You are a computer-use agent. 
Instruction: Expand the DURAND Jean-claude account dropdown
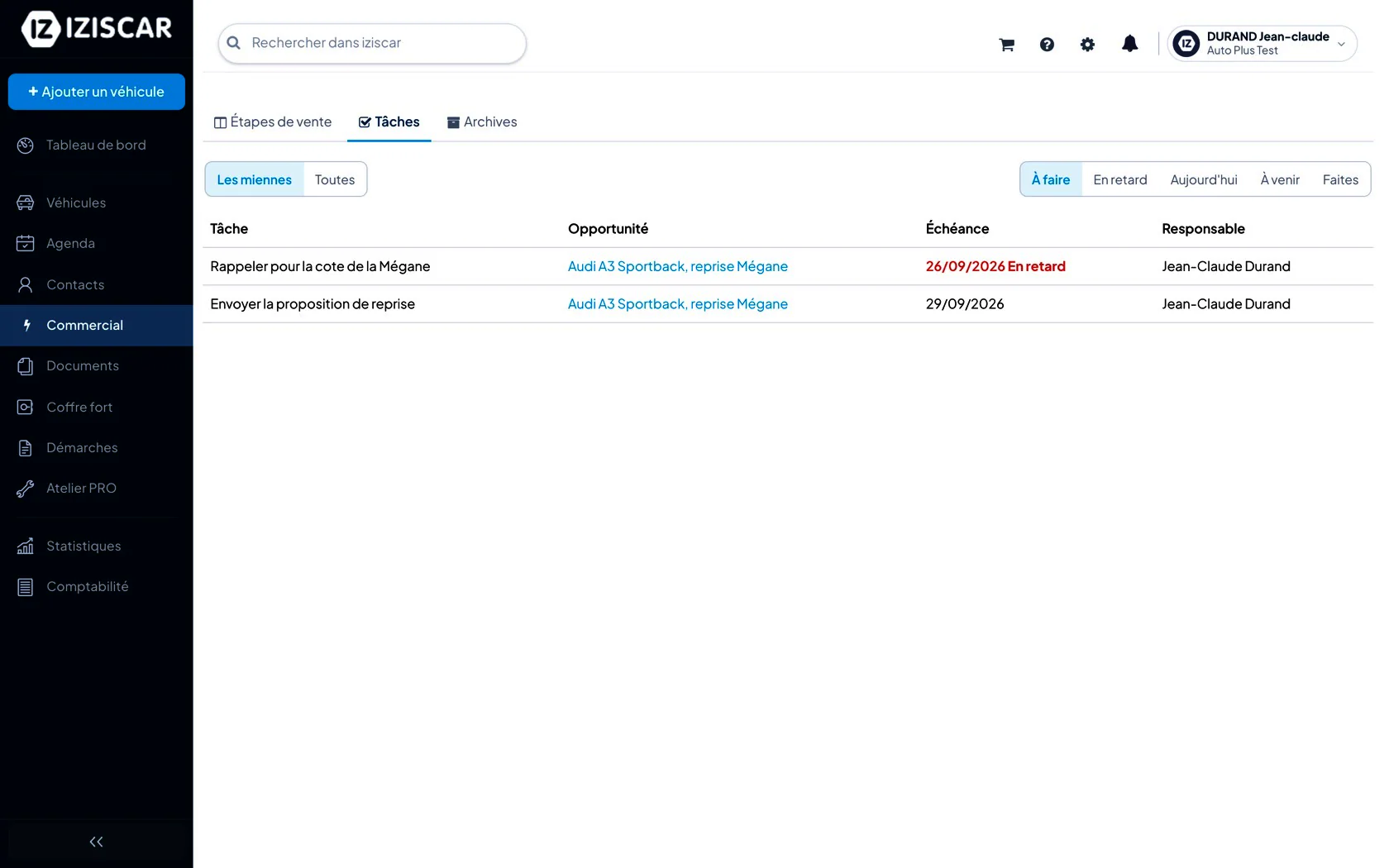pyautogui.click(x=1263, y=44)
